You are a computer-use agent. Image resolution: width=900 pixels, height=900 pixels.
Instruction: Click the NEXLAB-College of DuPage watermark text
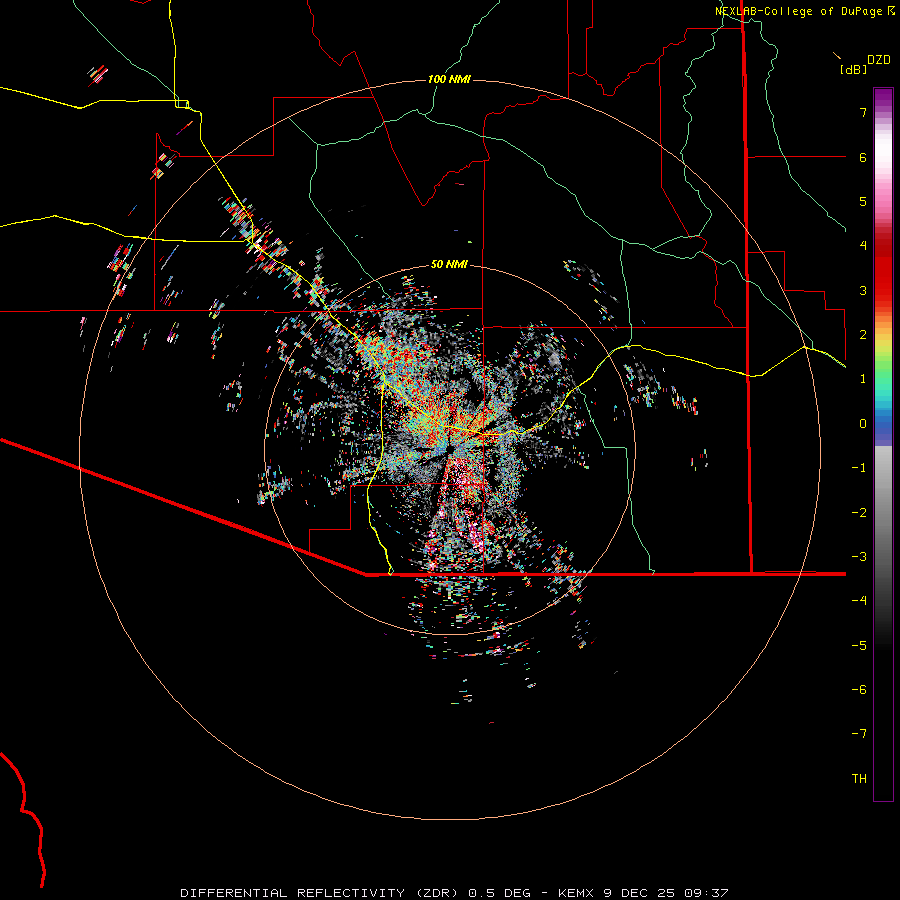tap(800, 11)
